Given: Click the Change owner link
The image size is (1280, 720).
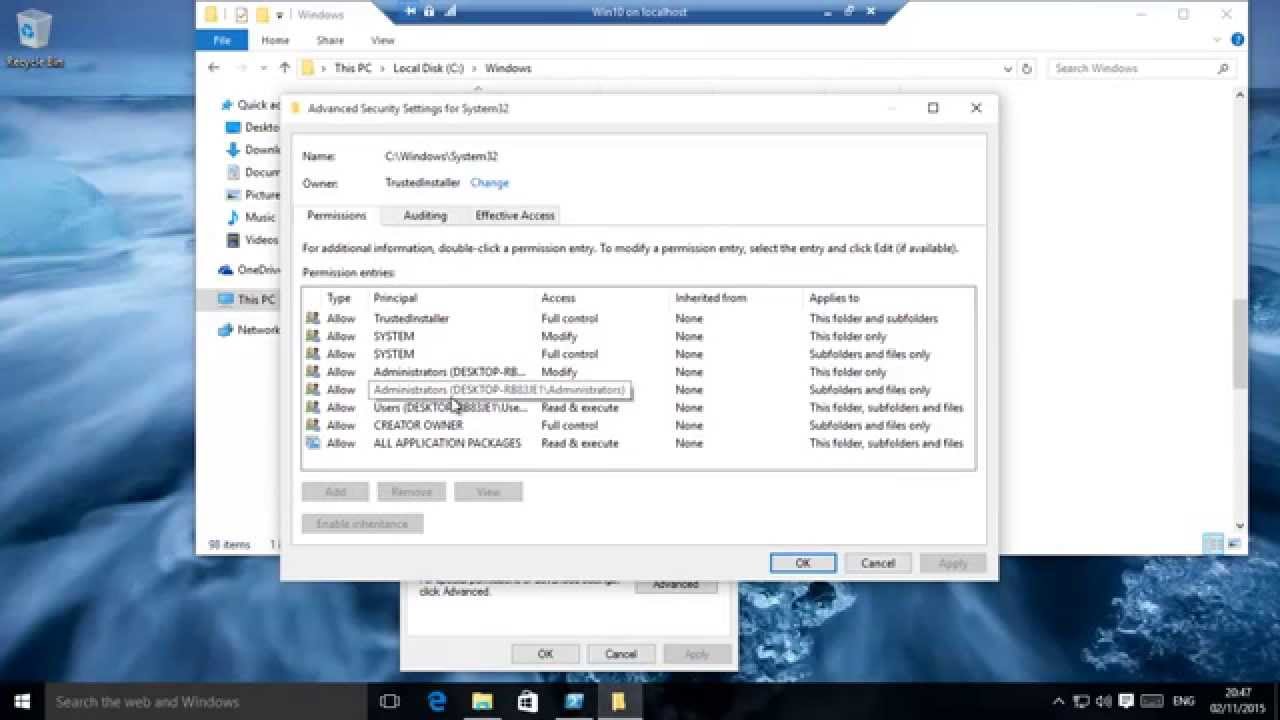Looking at the screenshot, I should click(489, 183).
